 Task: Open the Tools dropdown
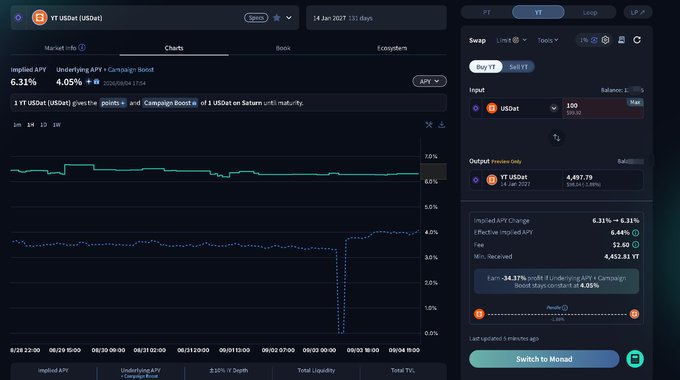548,40
